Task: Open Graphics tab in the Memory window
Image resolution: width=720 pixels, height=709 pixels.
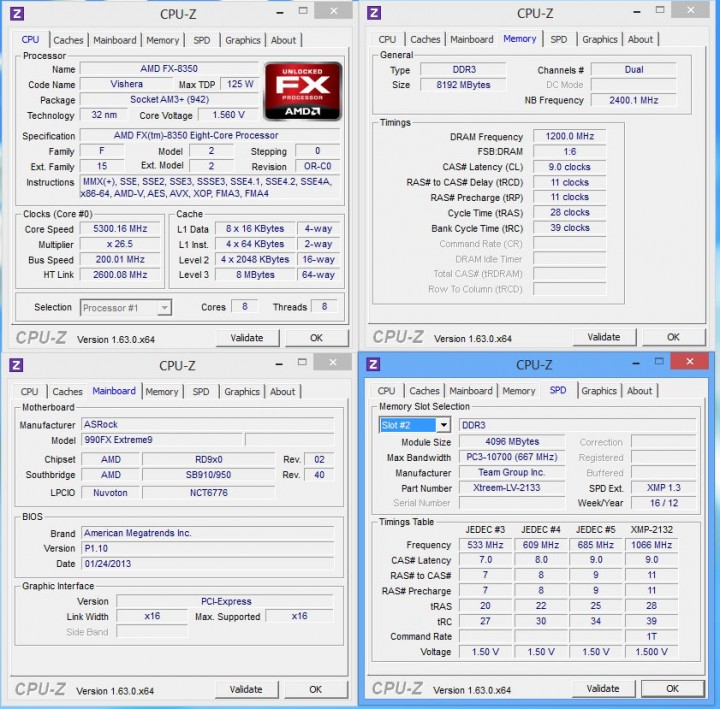Action: click(600, 39)
